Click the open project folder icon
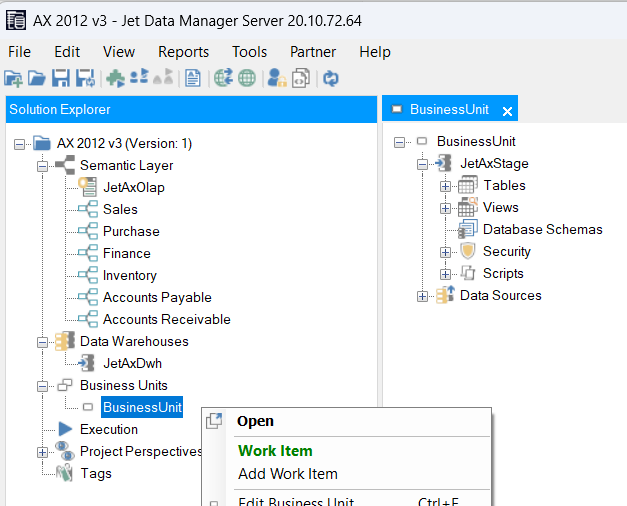Screen dimensions: 627x506 click(37, 78)
